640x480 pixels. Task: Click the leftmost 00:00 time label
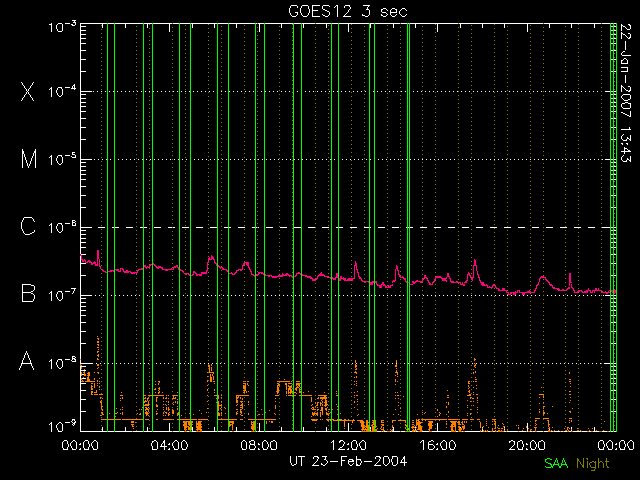(x=80, y=445)
